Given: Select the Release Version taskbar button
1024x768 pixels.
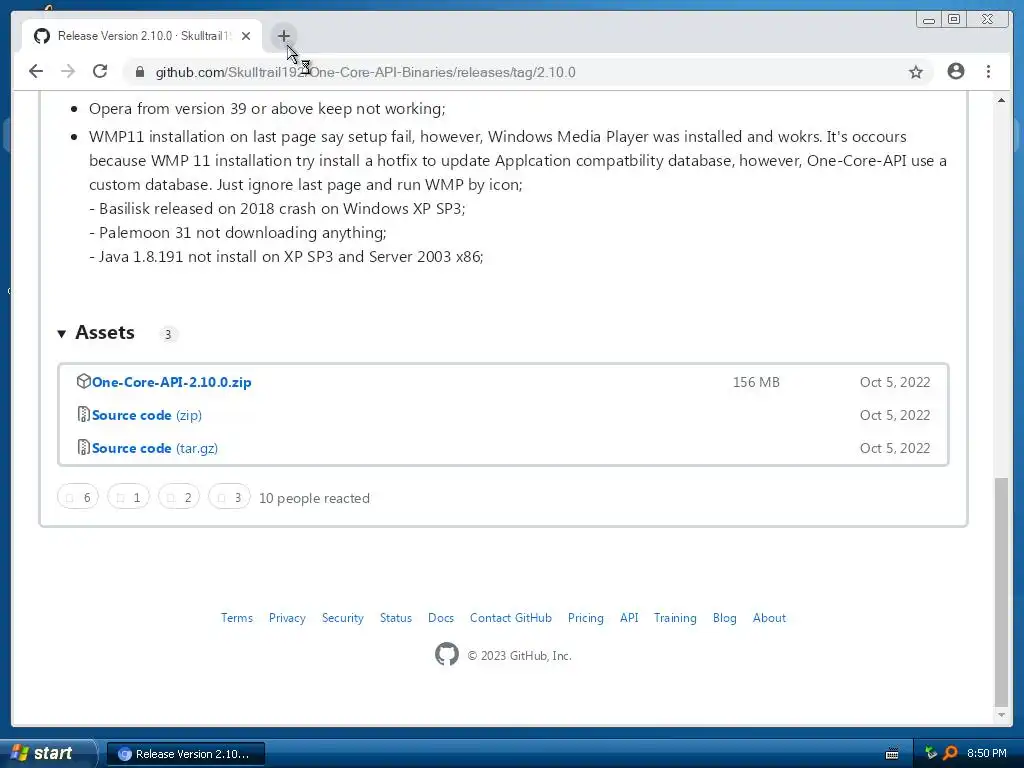Looking at the screenshot, I should 185,754.
